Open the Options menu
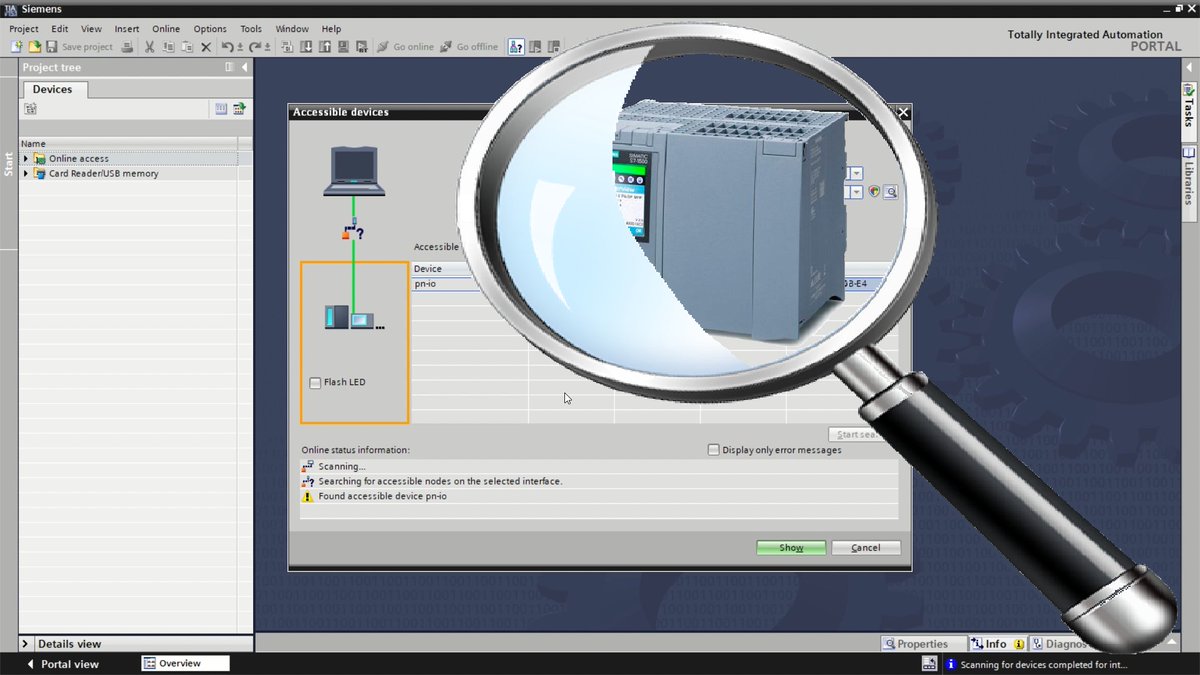The image size is (1200, 675). (x=210, y=29)
